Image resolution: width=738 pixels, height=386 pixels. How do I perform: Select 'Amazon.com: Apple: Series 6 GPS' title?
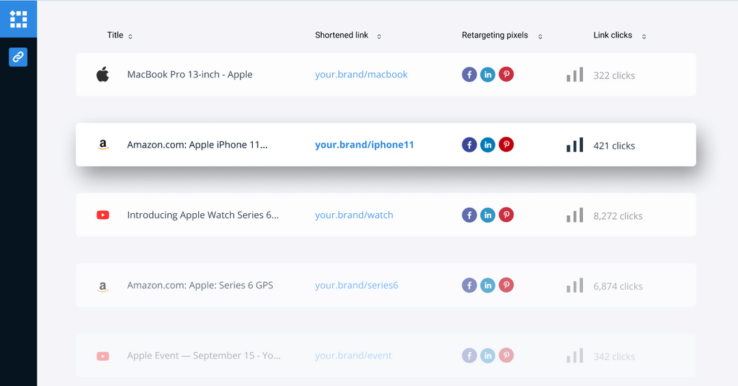pyautogui.click(x=200, y=285)
